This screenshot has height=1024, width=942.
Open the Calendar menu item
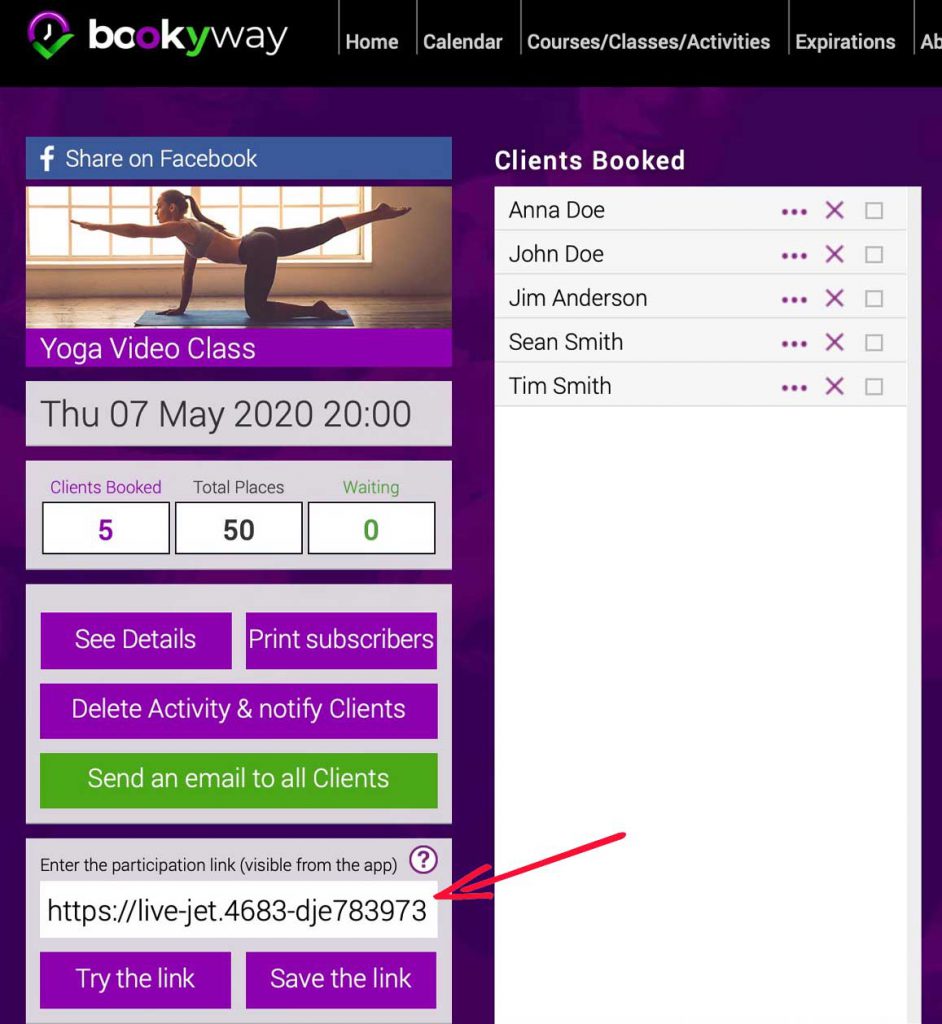462,42
